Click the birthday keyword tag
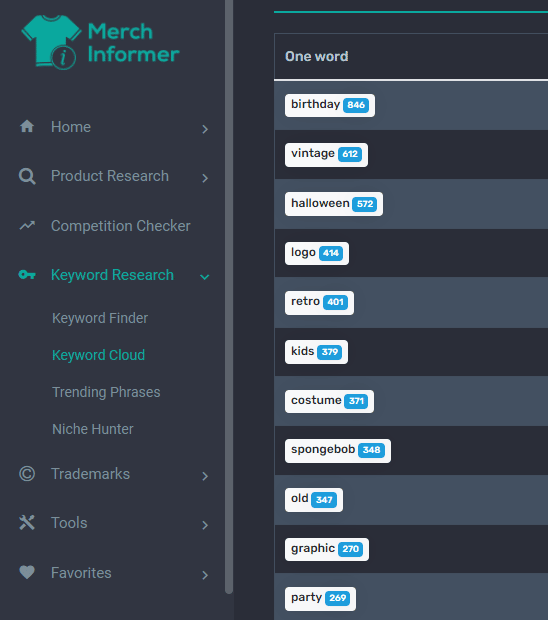 (330, 105)
